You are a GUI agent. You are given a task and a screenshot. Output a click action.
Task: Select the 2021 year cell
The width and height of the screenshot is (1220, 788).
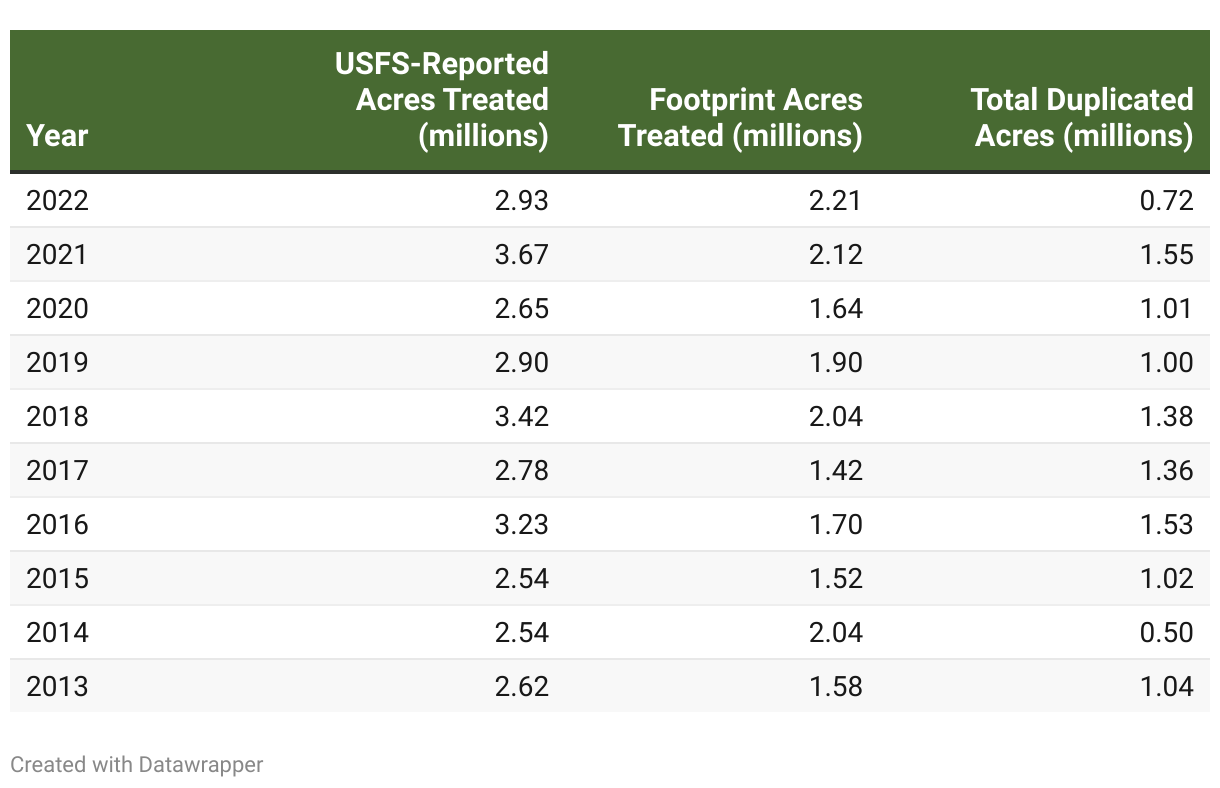pyautogui.click(x=57, y=255)
